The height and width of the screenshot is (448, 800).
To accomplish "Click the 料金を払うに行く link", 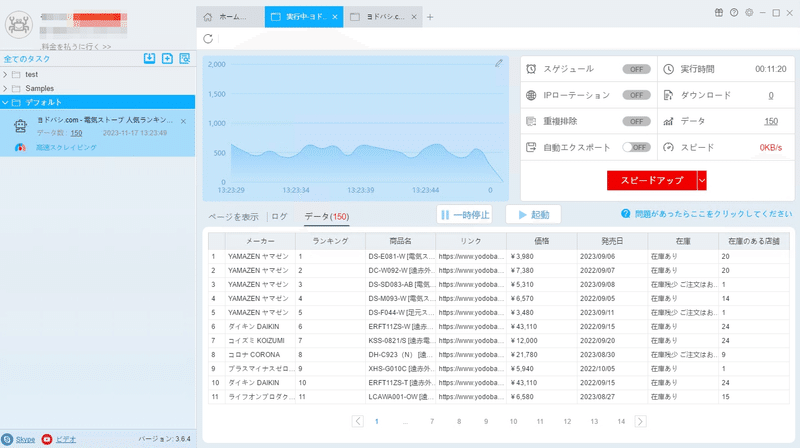I will point(76,46).
